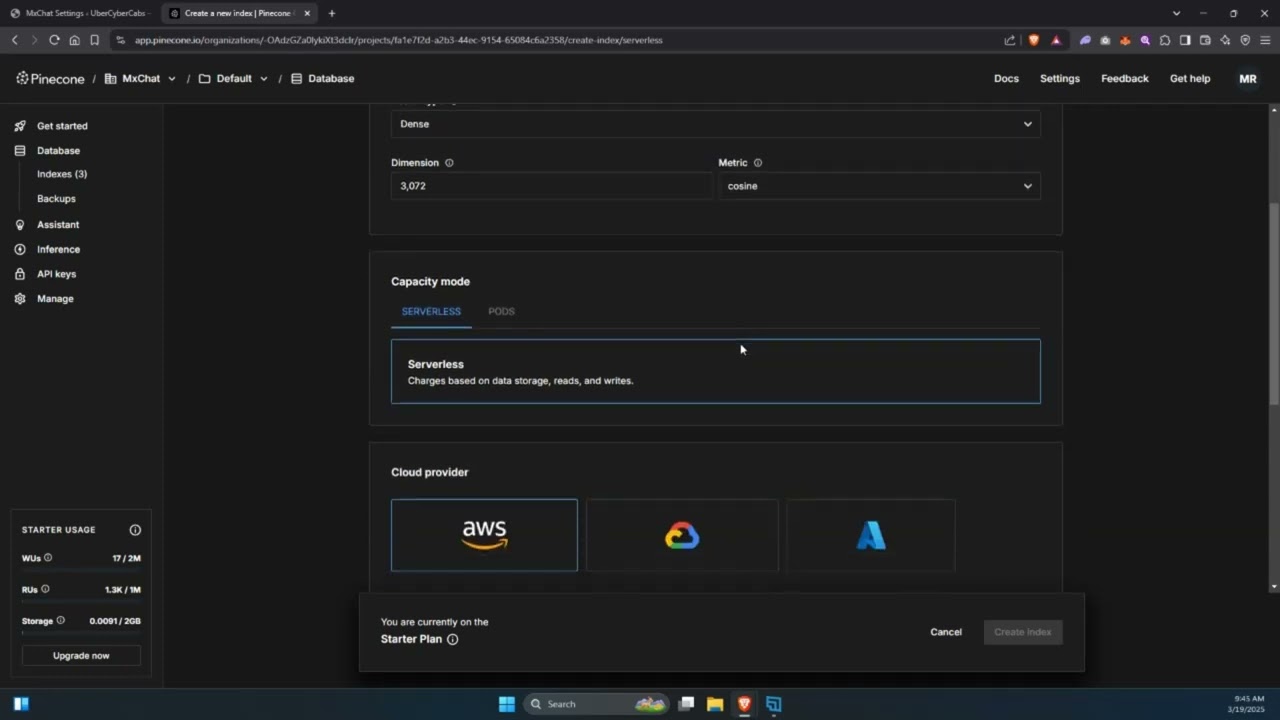Screen dimensions: 1280x720
Task: Click the Upgrade now button
Action: [x=81, y=656]
